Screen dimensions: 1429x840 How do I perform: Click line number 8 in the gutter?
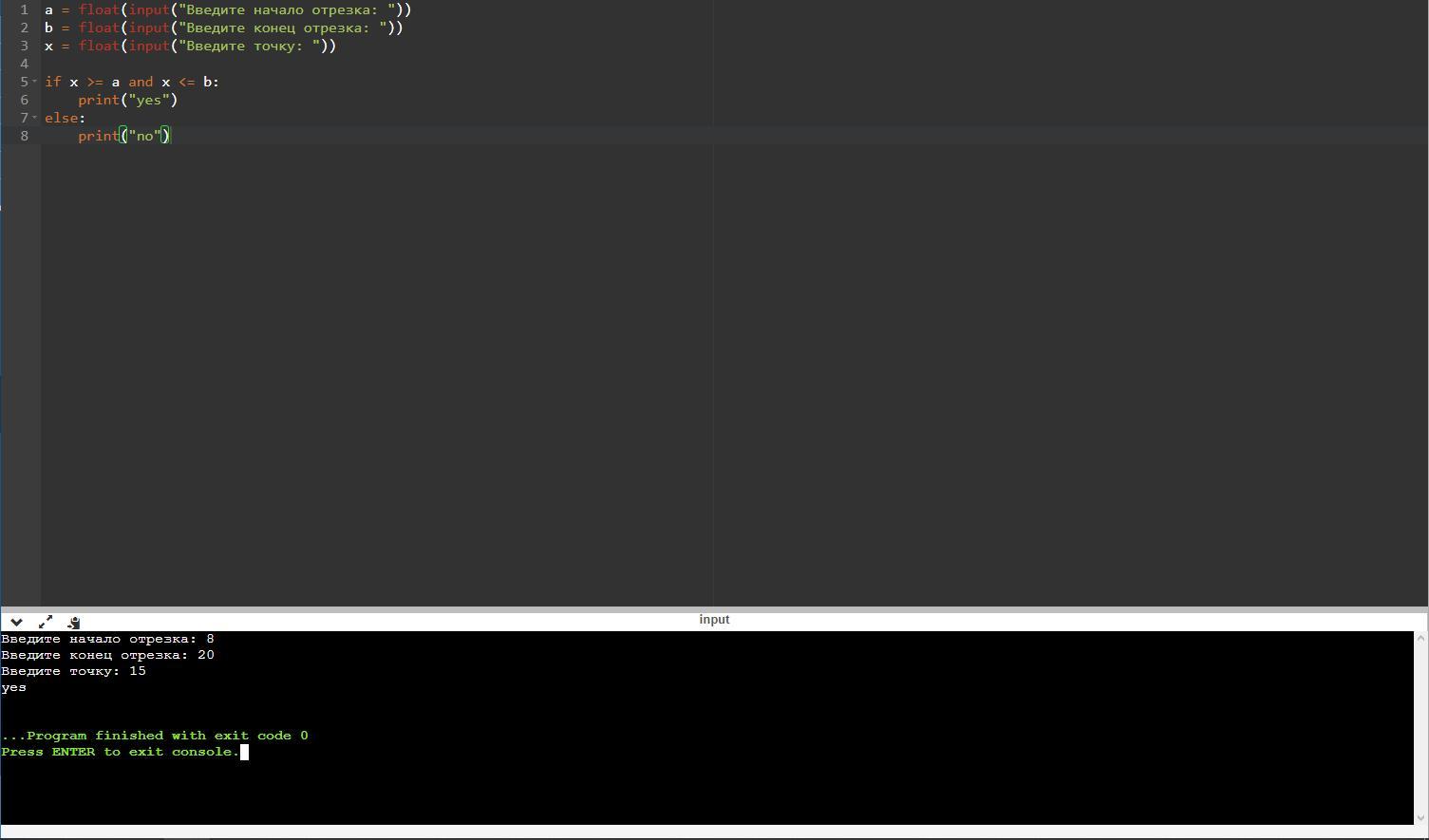click(24, 136)
